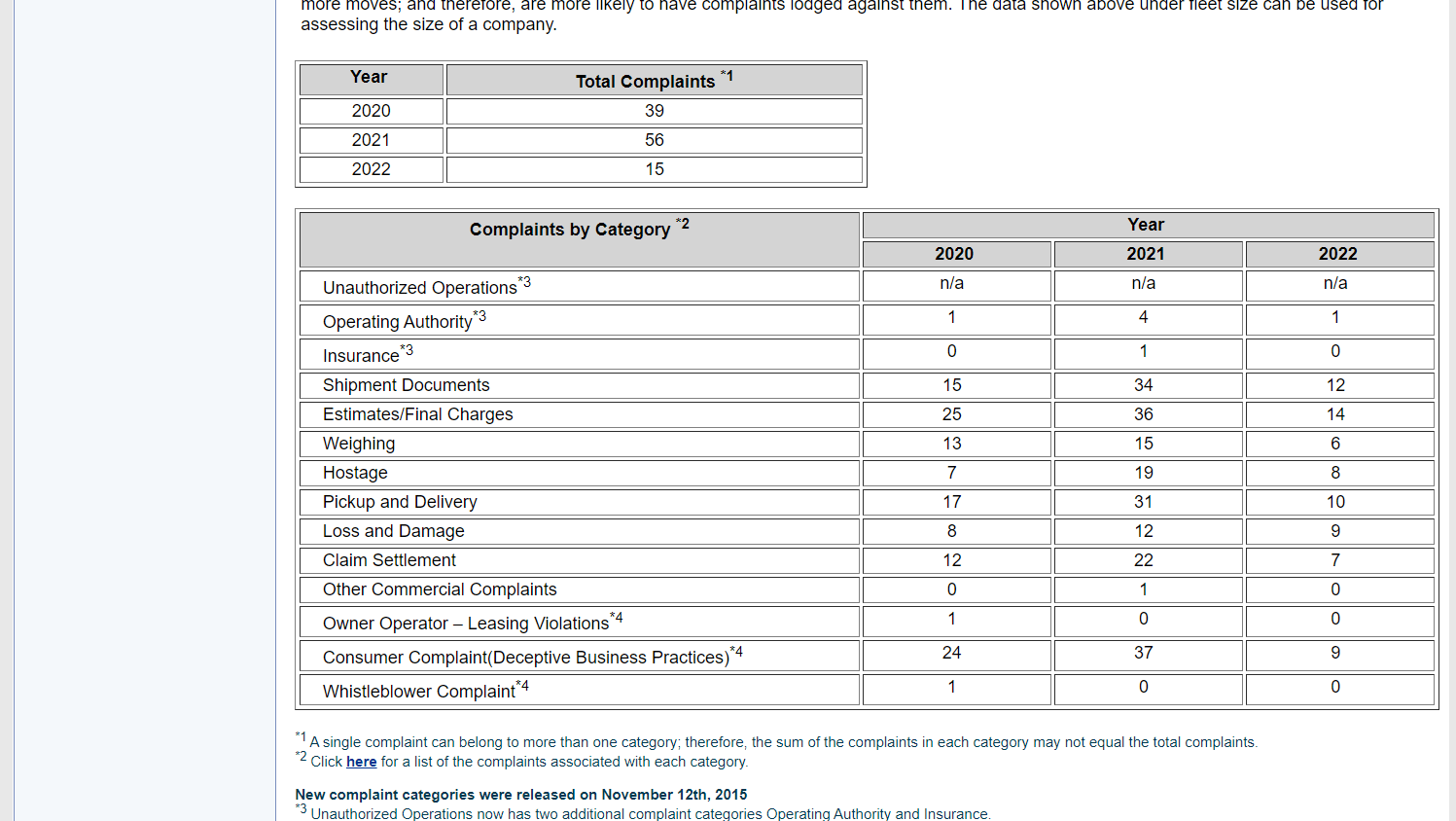
Task: Click the Loss and Damage category label
Action: pos(393,531)
